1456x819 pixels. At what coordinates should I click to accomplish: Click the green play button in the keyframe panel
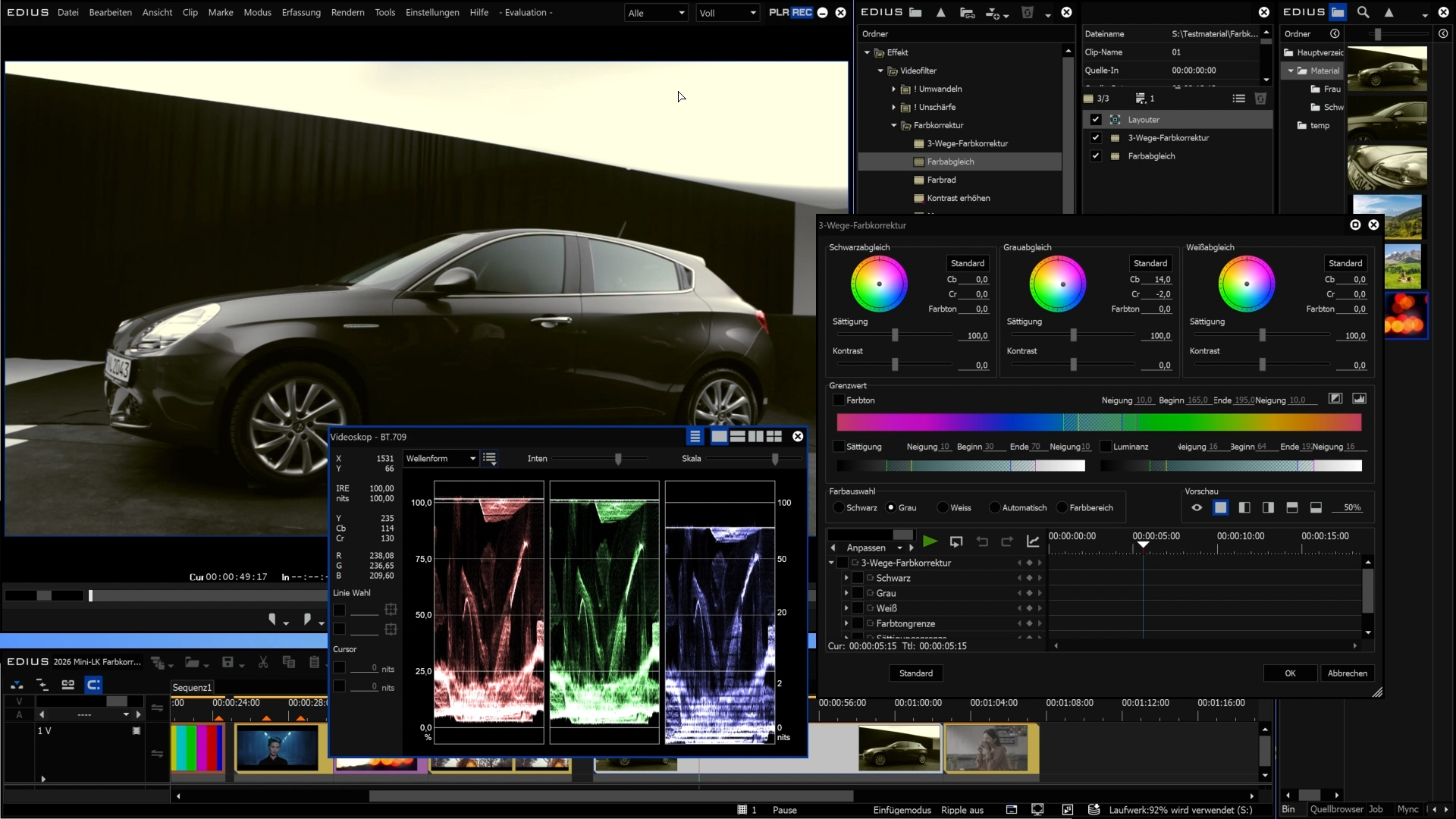pos(930,541)
